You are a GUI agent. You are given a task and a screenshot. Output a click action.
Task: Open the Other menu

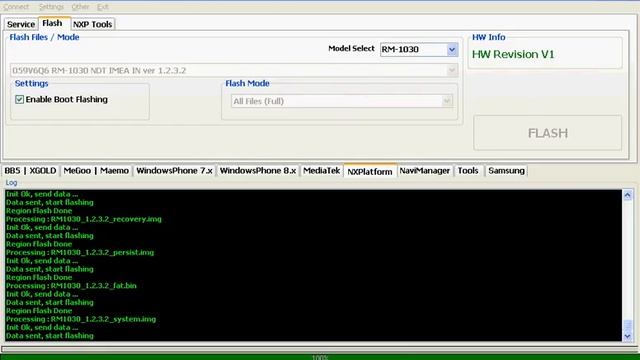(x=80, y=7)
